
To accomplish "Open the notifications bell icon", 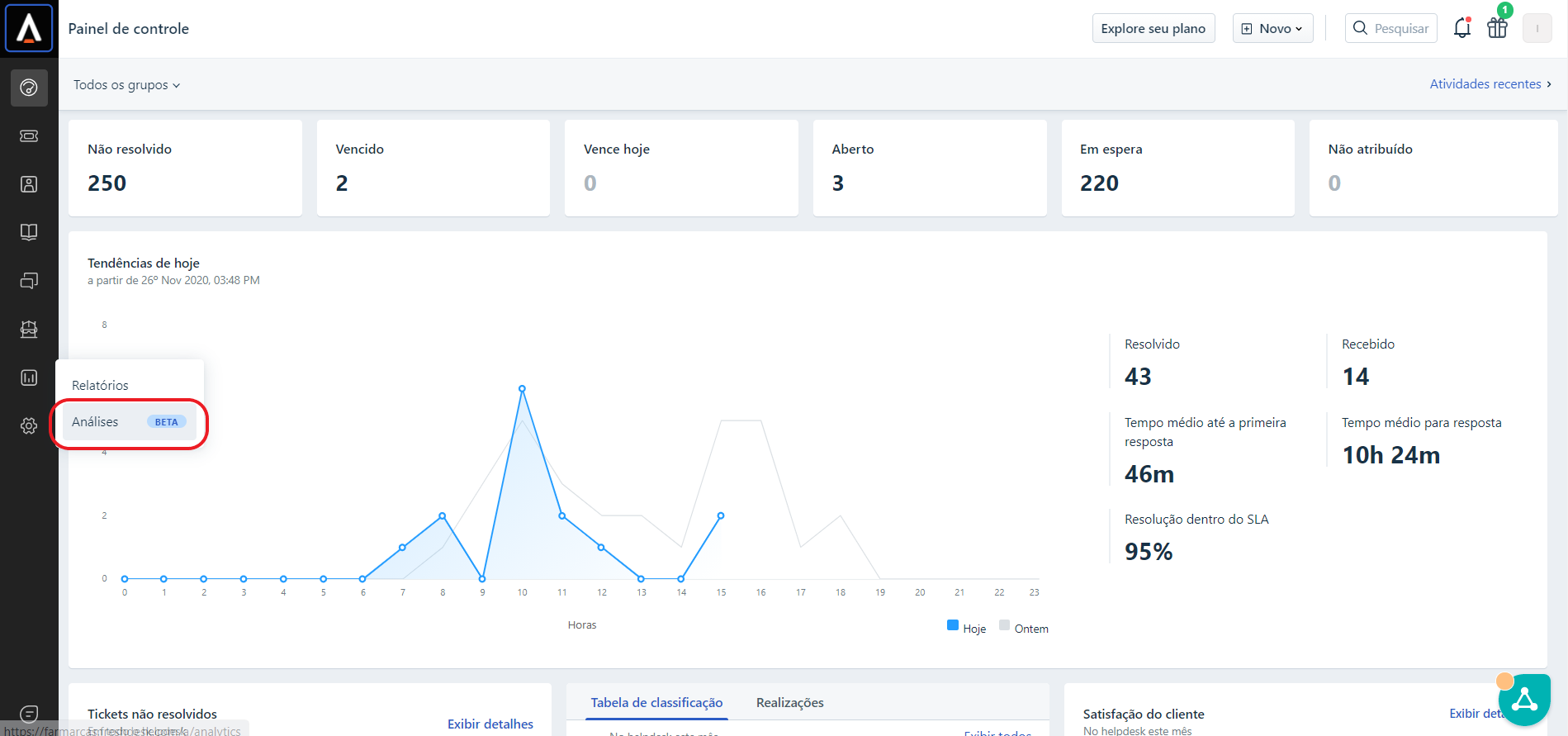I will point(1461,28).
